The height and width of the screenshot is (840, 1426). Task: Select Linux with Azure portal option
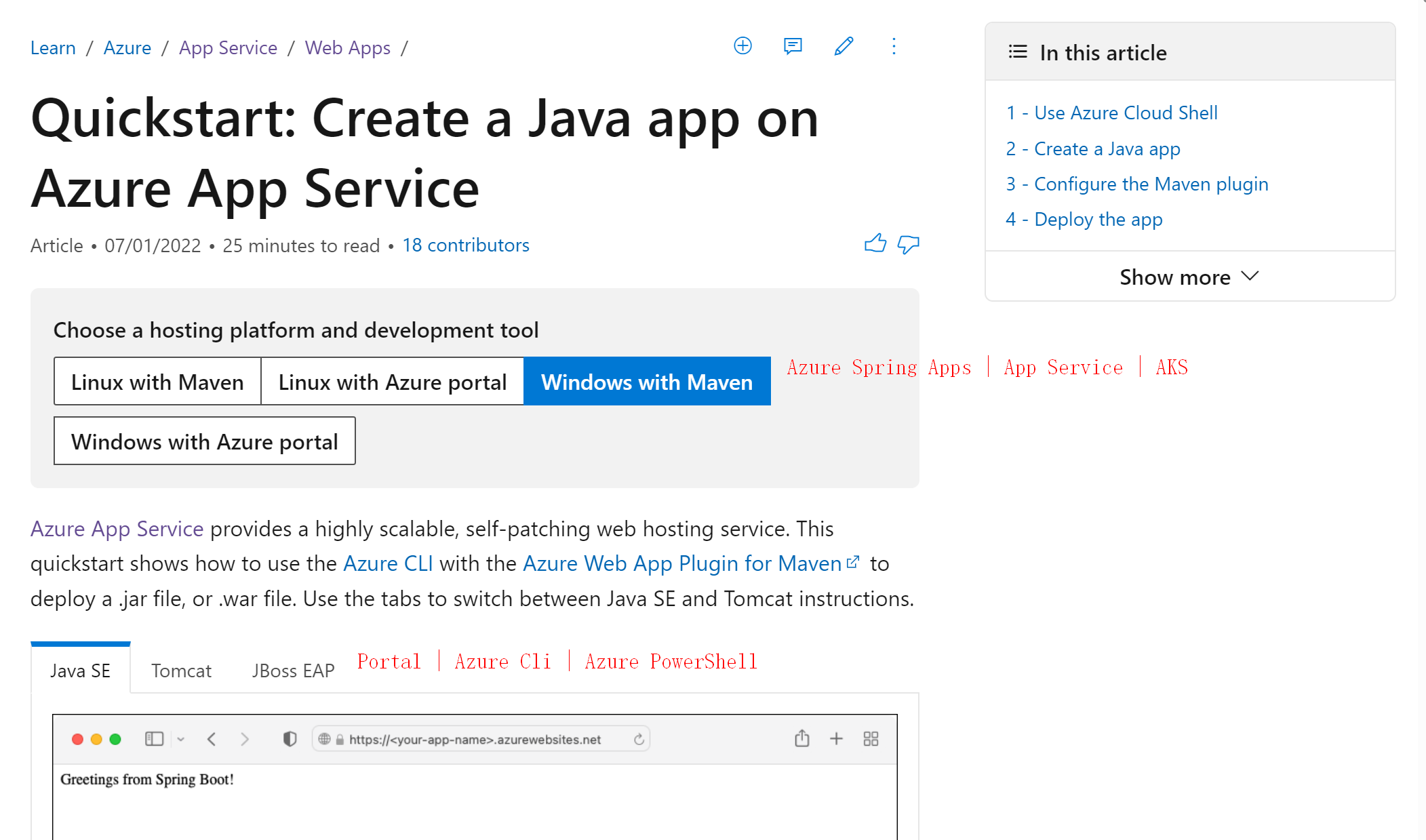tap(393, 382)
